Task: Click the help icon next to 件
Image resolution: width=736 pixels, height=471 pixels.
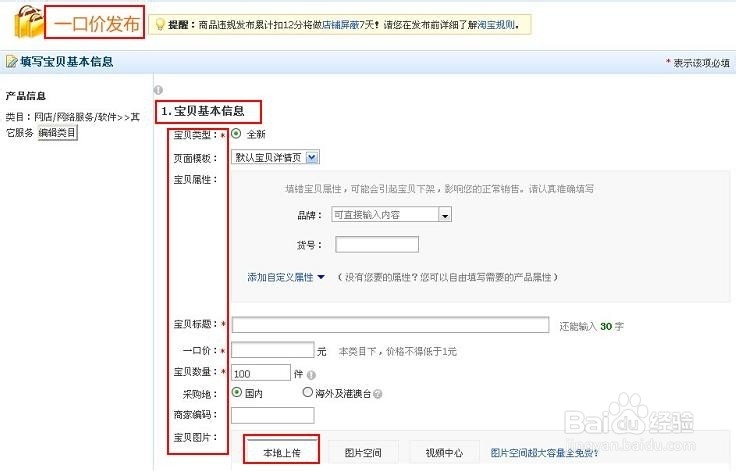Action: [311, 375]
